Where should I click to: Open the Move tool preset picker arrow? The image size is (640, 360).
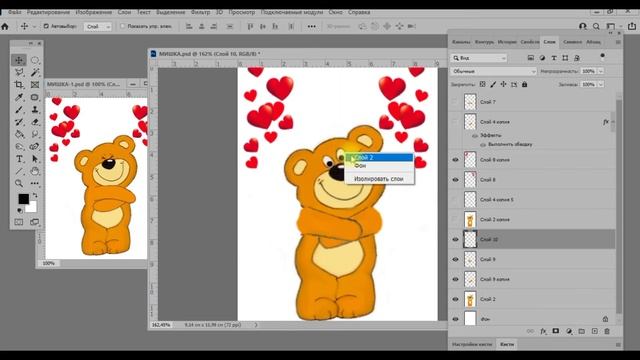coord(34,27)
